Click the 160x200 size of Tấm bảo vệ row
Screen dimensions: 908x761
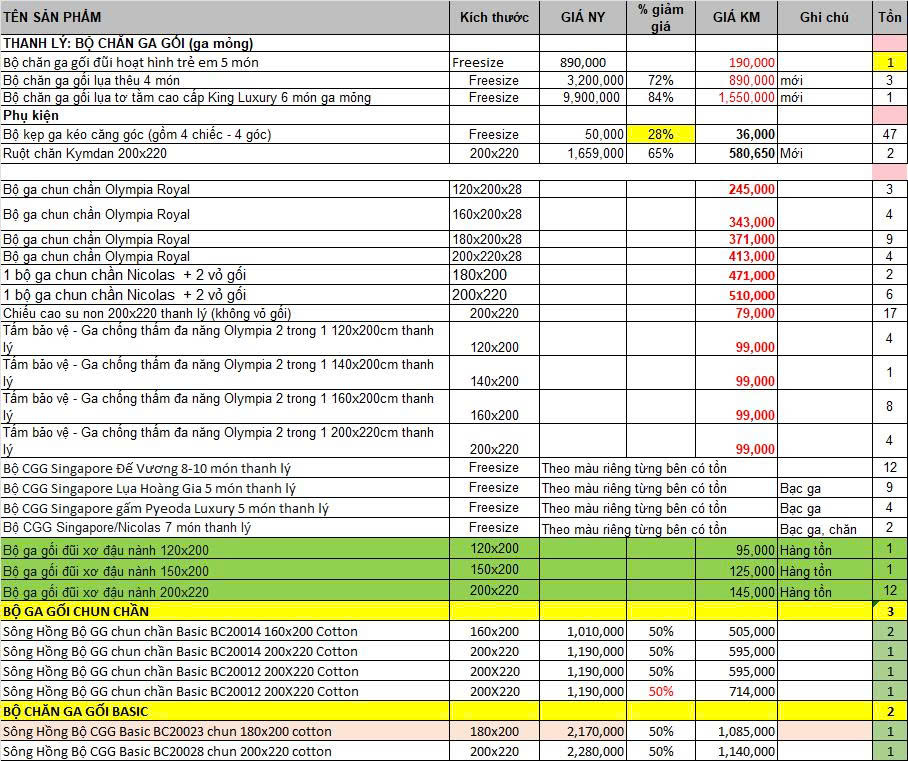tap(495, 407)
